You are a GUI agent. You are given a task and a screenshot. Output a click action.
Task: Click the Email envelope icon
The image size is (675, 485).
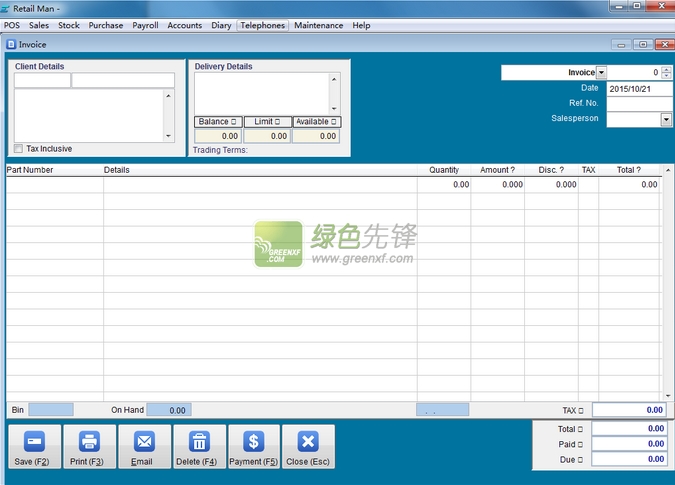click(145, 442)
